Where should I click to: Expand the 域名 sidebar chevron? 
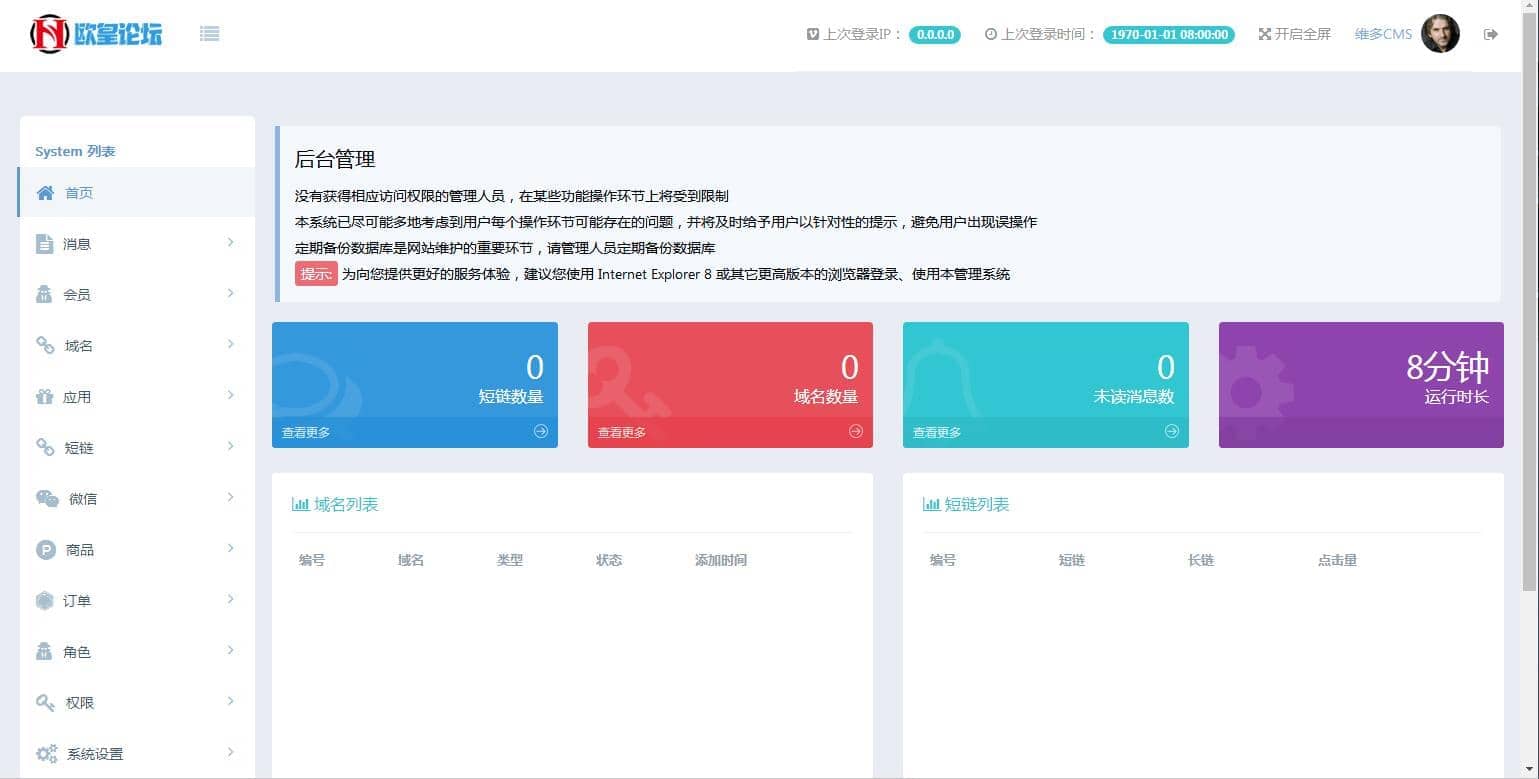click(230, 344)
